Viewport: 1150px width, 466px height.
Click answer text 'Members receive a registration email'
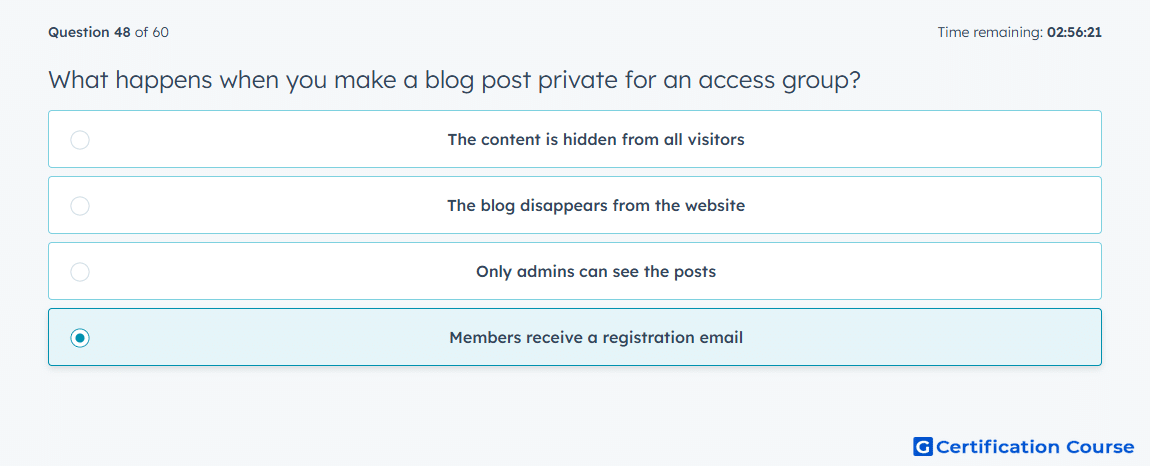596,338
